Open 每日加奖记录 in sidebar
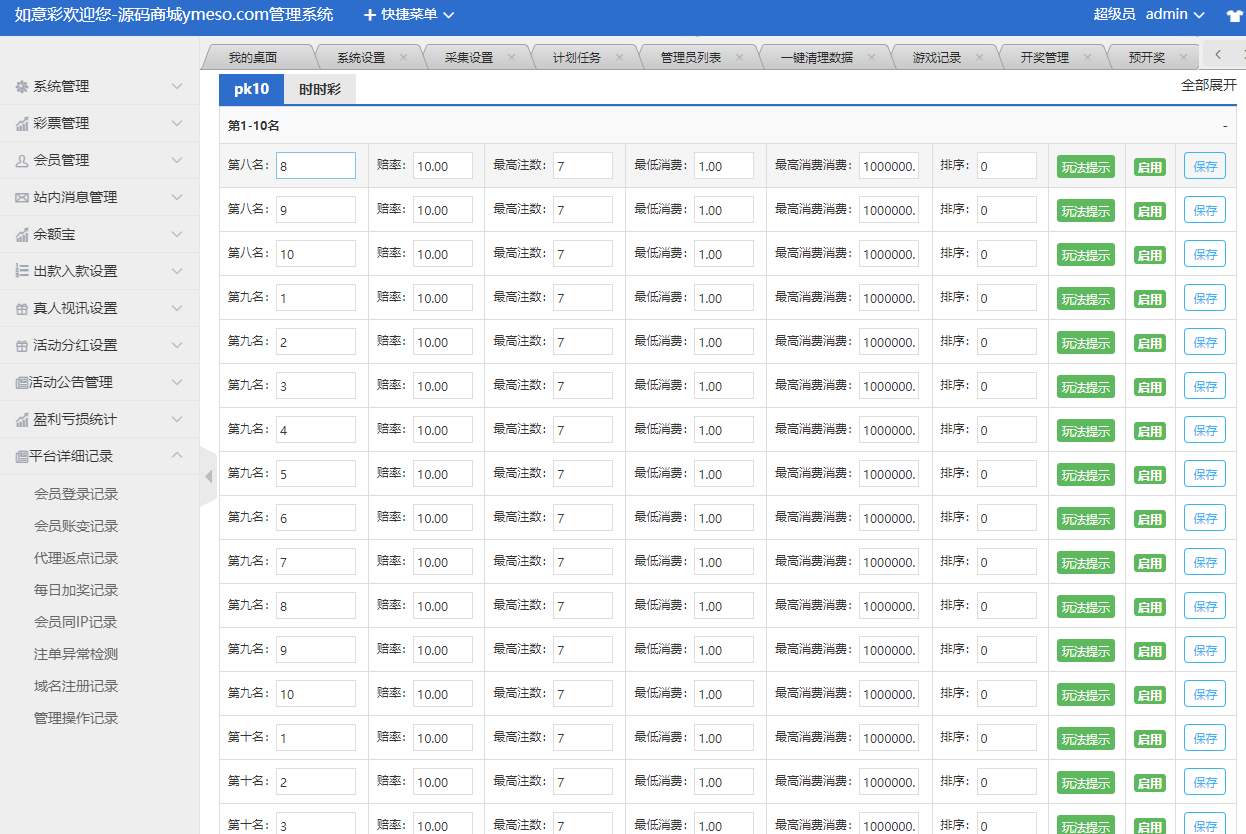Image resolution: width=1246 pixels, height=834 pixels. [x=76, y=590]
